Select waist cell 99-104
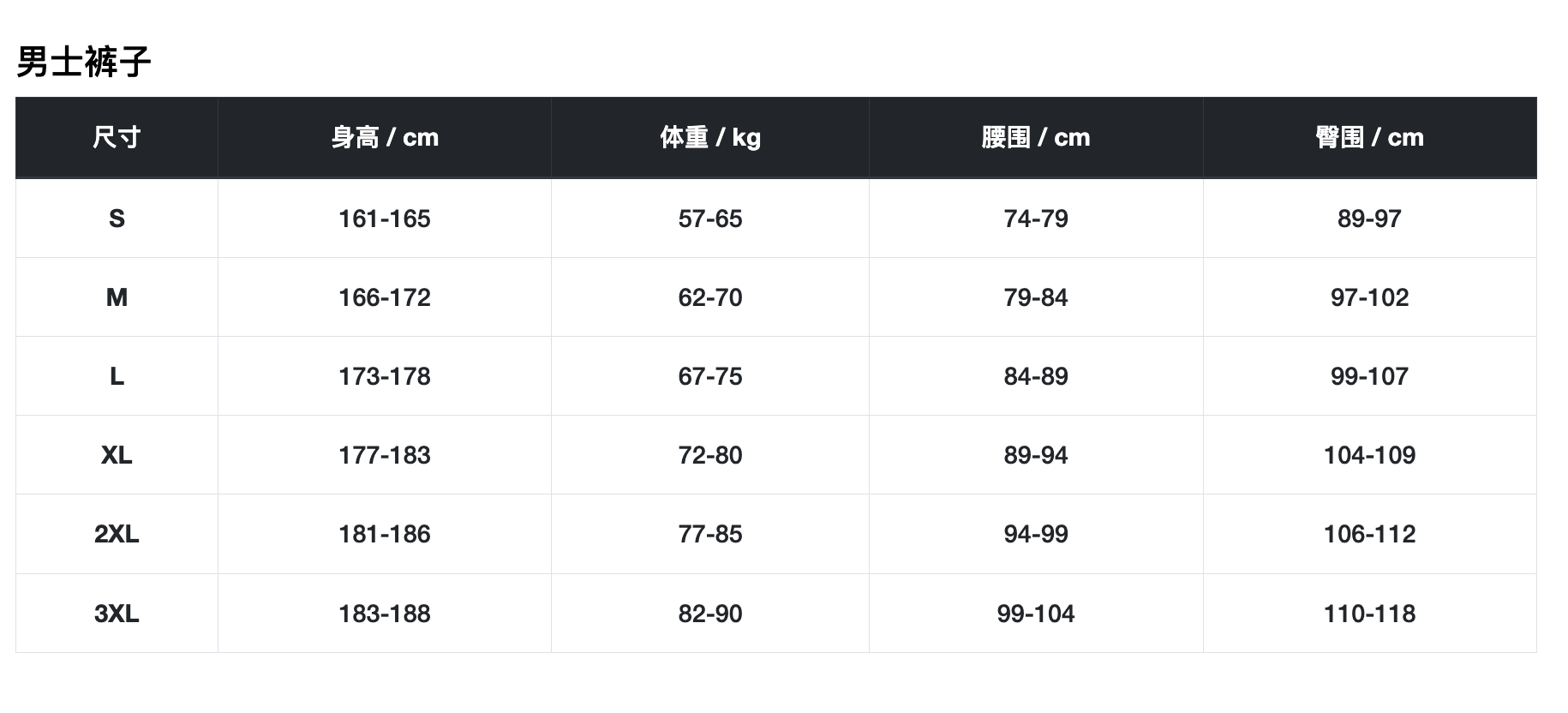The image size is (1568, 713). 1035,614
